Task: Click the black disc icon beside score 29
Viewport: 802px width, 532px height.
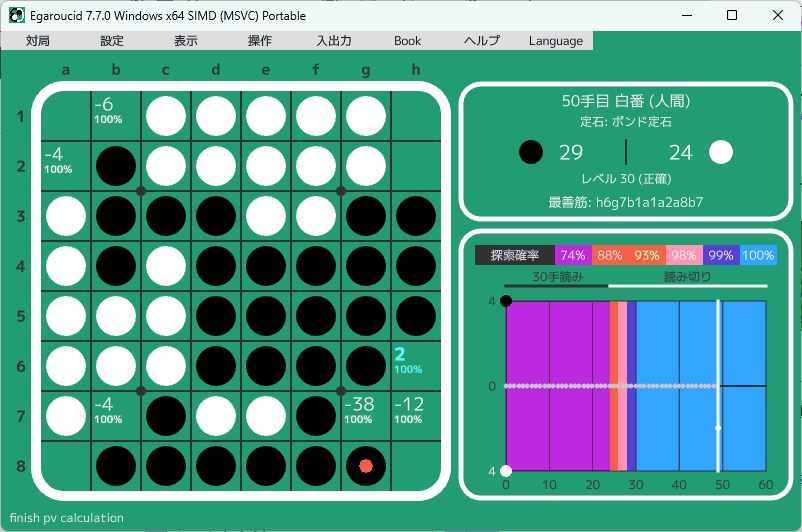Action: click(532, 152)
